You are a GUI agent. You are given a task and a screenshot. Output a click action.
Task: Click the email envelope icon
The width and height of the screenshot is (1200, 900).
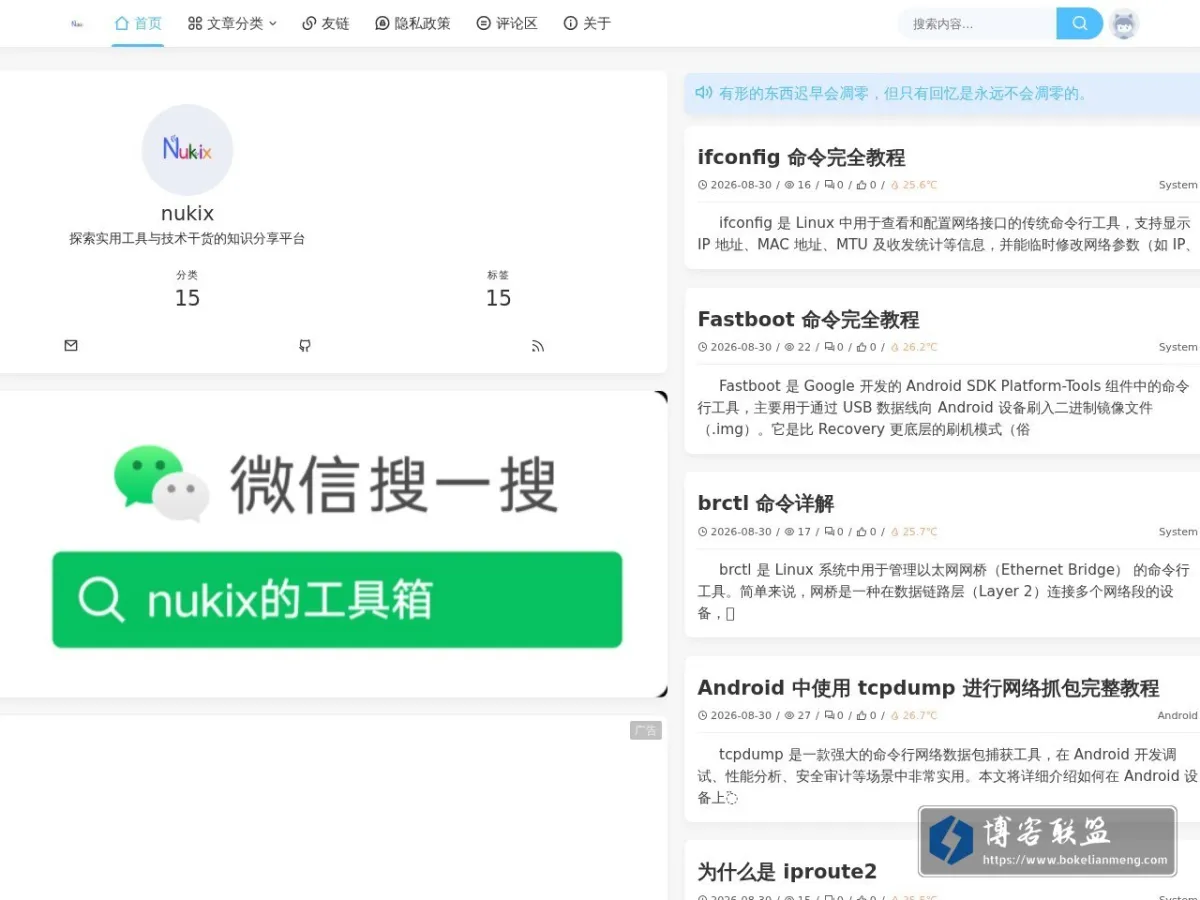71,346
